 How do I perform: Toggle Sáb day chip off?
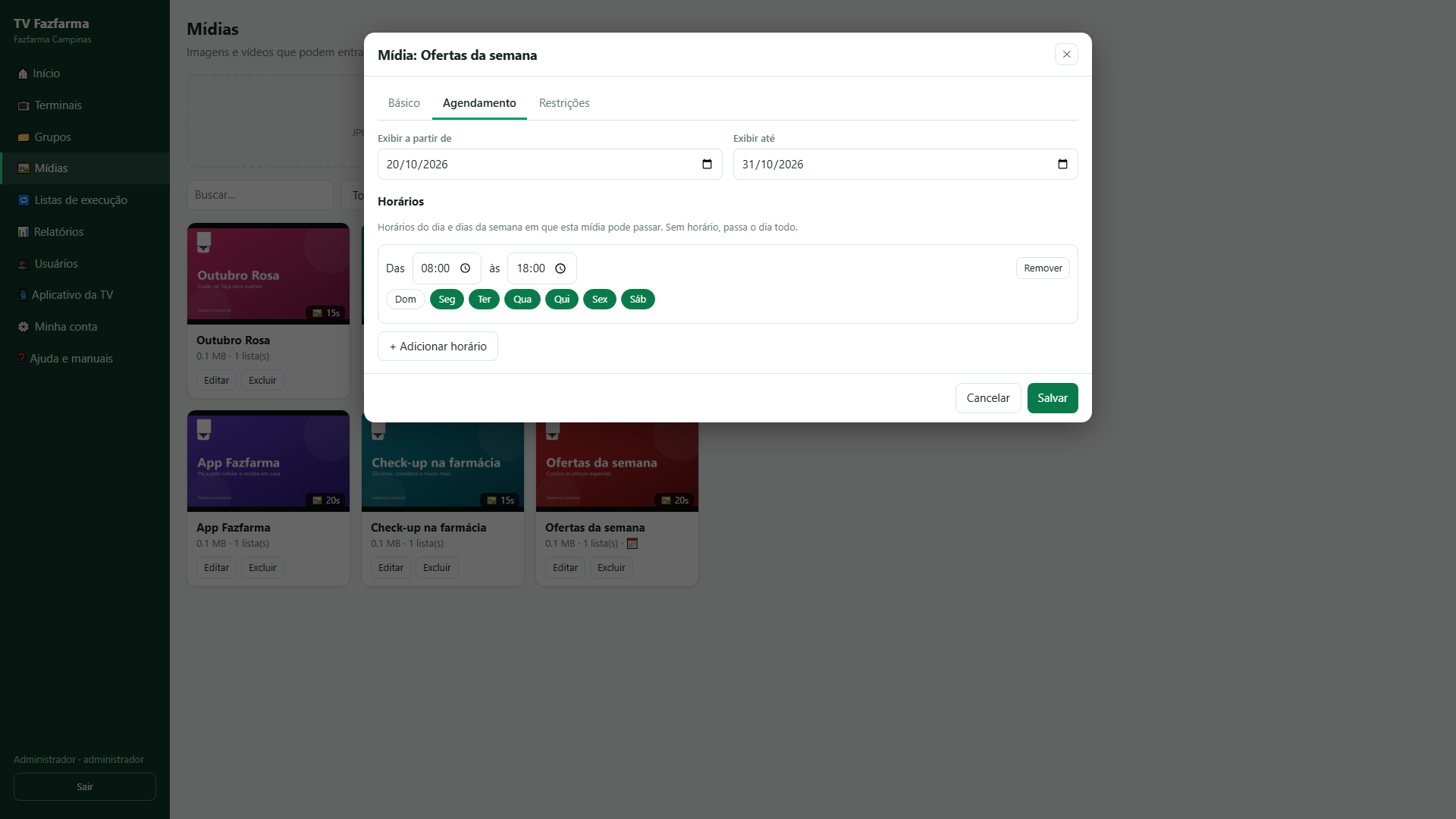point(638,300)
